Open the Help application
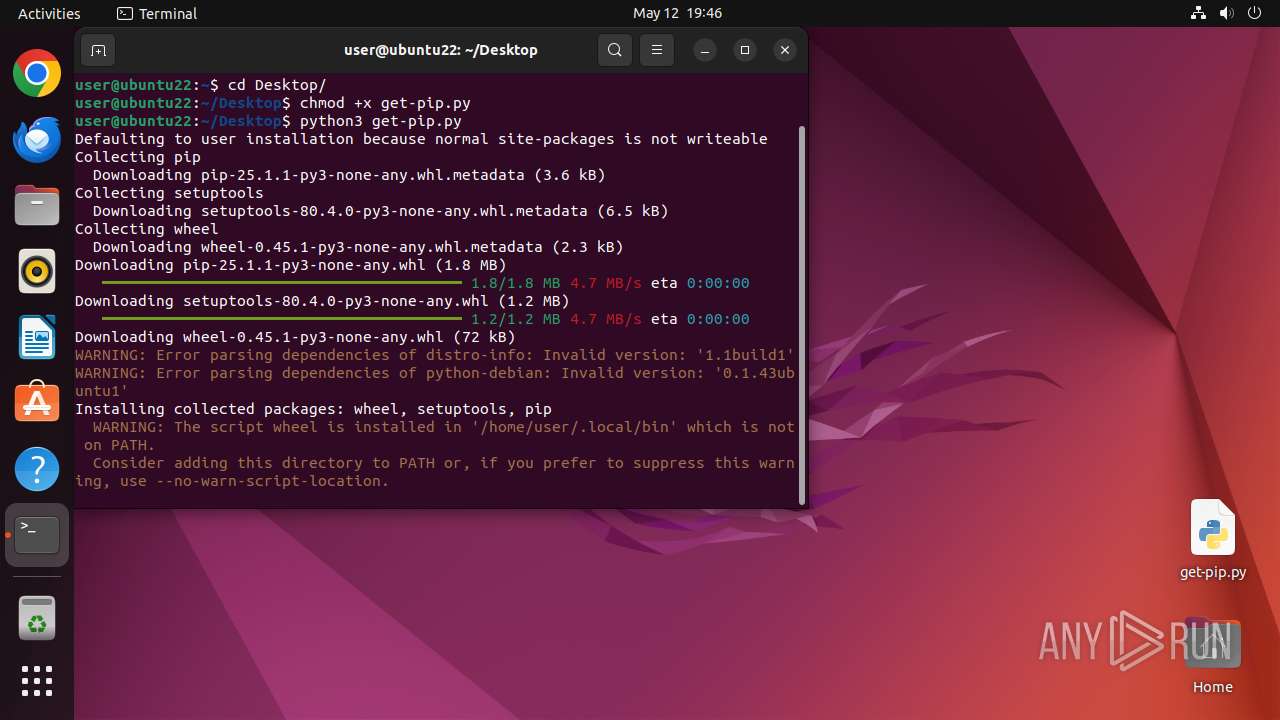Viewport: 1280px width, 720px height. coord(37,469)
